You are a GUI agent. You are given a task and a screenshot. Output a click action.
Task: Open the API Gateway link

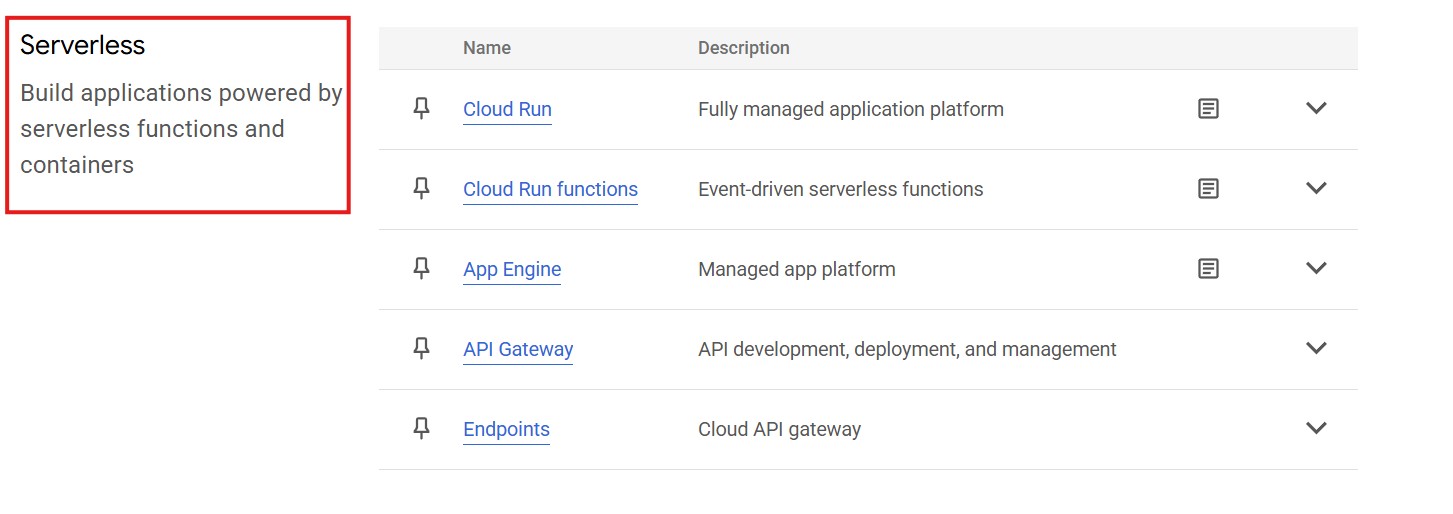[518, 349]
